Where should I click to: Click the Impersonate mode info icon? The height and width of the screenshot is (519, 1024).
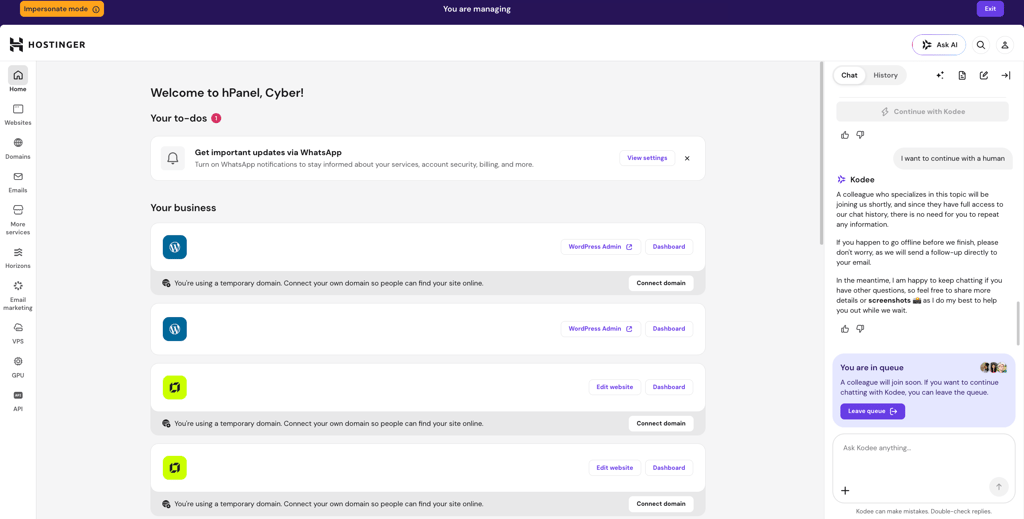96,9
